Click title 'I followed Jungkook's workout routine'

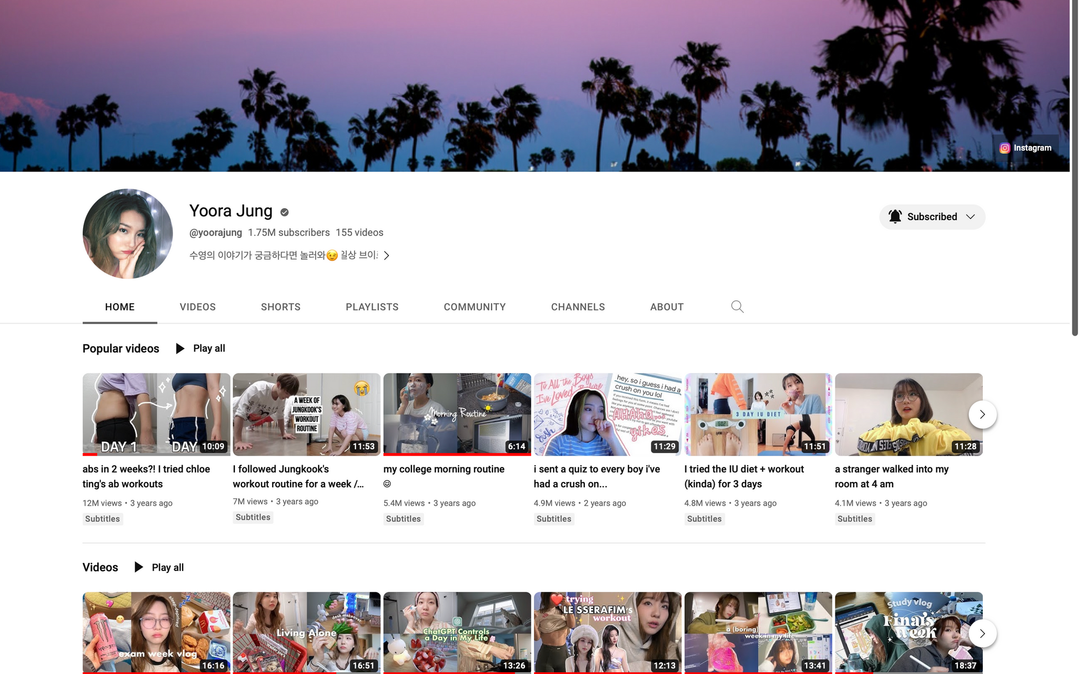(x=298, y=476)
